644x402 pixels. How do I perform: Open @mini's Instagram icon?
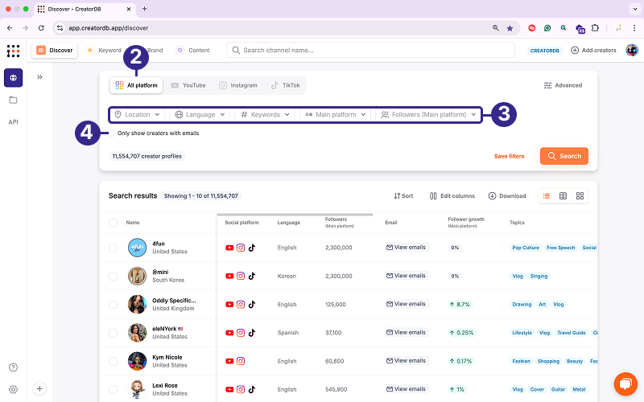[x=241, y=276]
